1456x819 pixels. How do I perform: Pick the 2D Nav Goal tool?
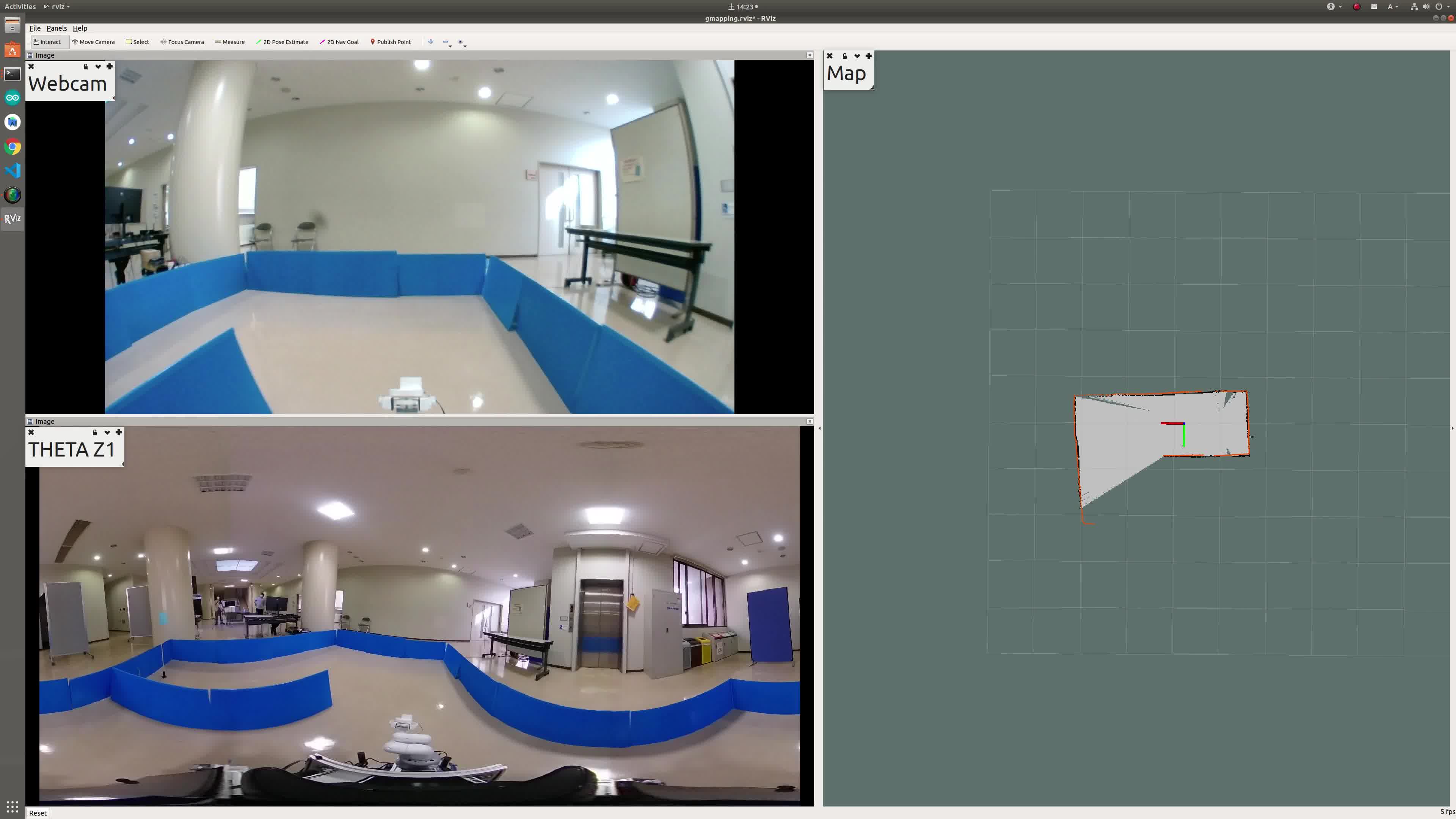[x=339, y=42]
